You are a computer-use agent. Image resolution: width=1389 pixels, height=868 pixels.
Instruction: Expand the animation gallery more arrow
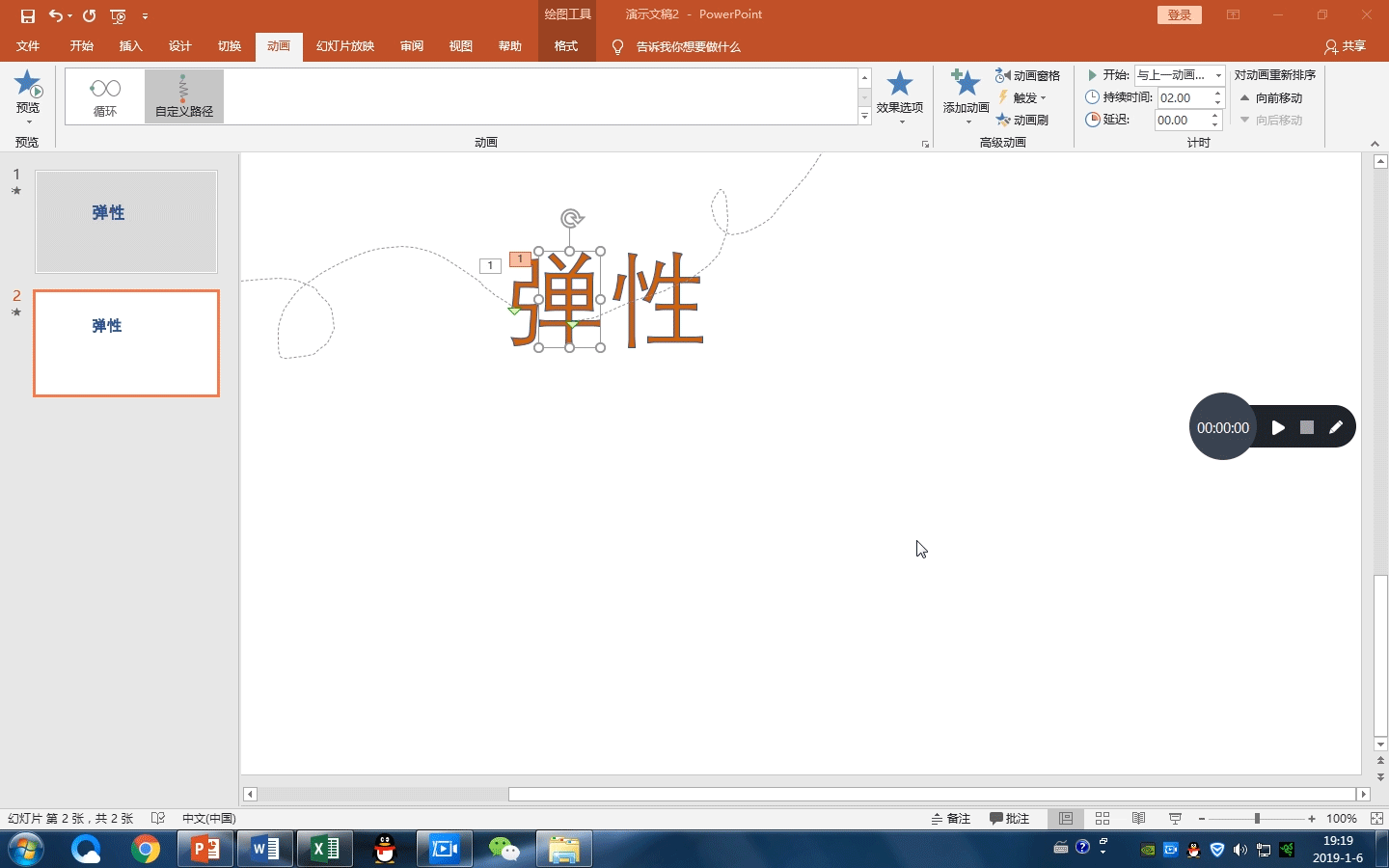(x=864, y=117)
